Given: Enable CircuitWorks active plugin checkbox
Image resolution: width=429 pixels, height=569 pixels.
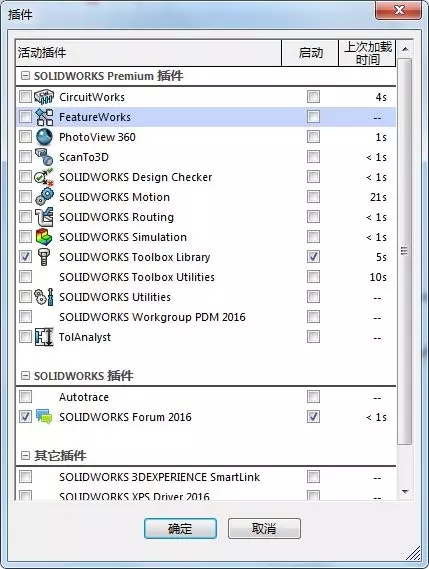Looking at the screenshot, I should [25, 97].
